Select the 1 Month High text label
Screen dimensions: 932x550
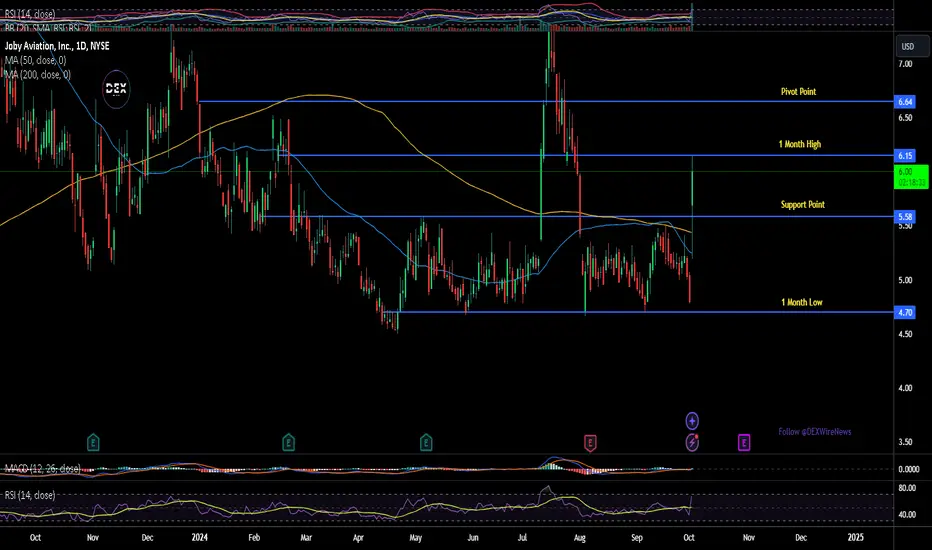tap(800, 144)
